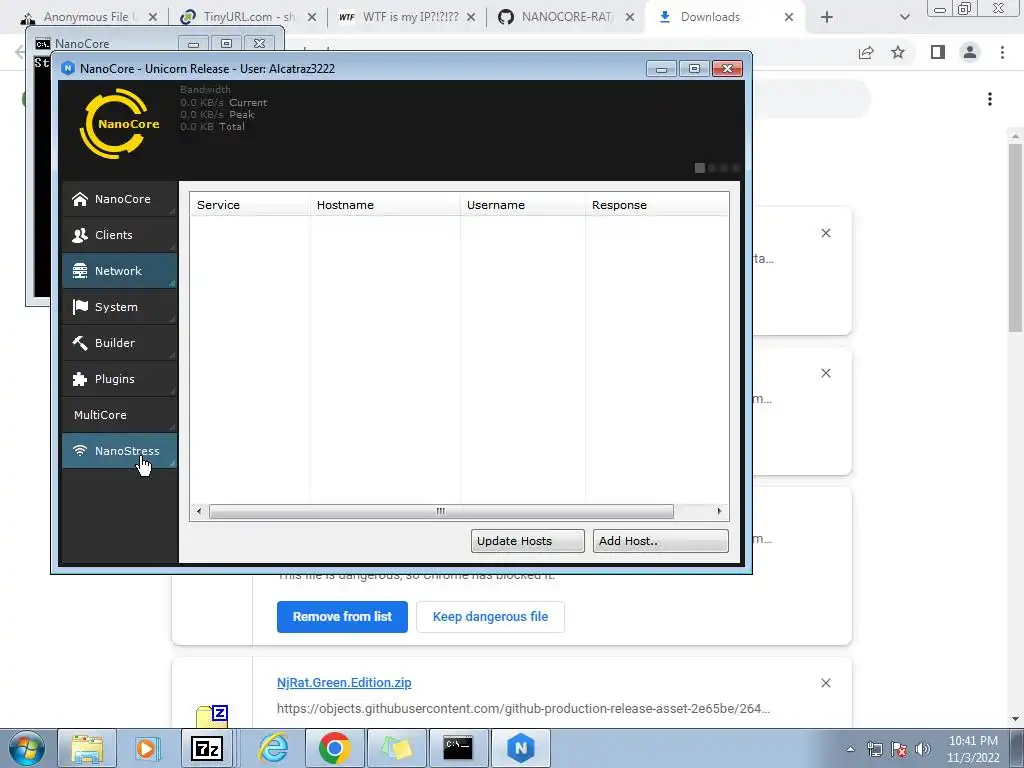Click the wifi icon beside NanoStress

[x=80, y=451]
